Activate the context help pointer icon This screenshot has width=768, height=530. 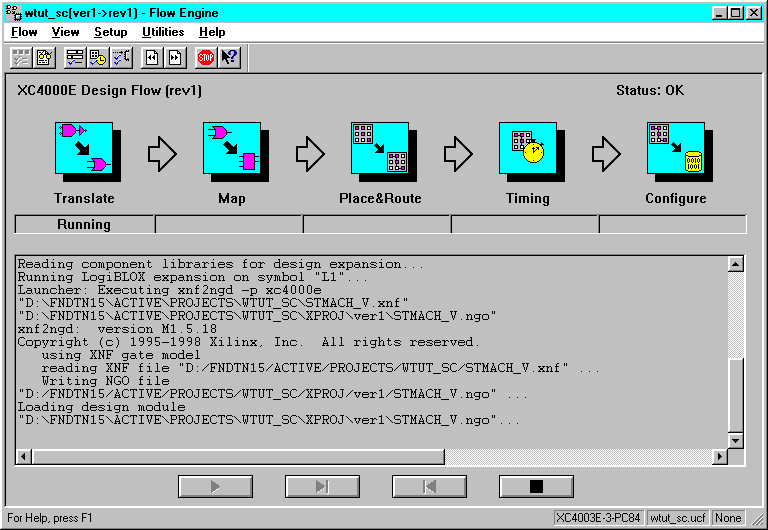[x=229, y=58]
